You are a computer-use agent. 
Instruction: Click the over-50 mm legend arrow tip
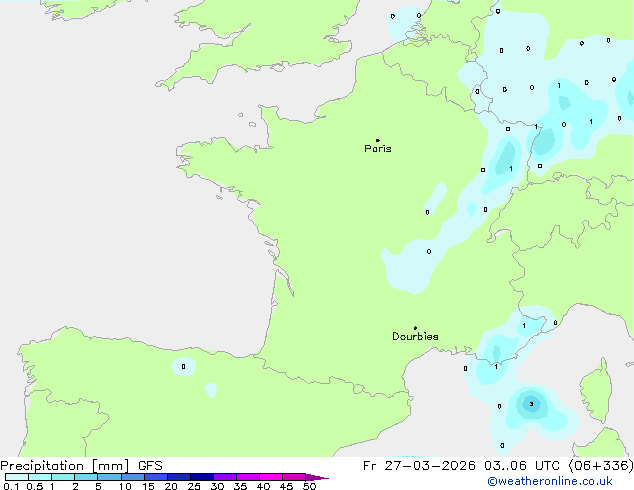(317, 477)
